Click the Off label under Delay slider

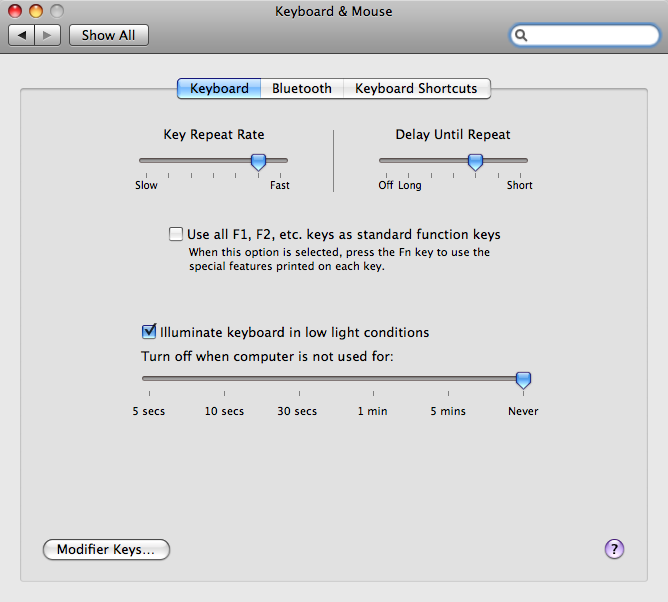(x=386, y=185)
